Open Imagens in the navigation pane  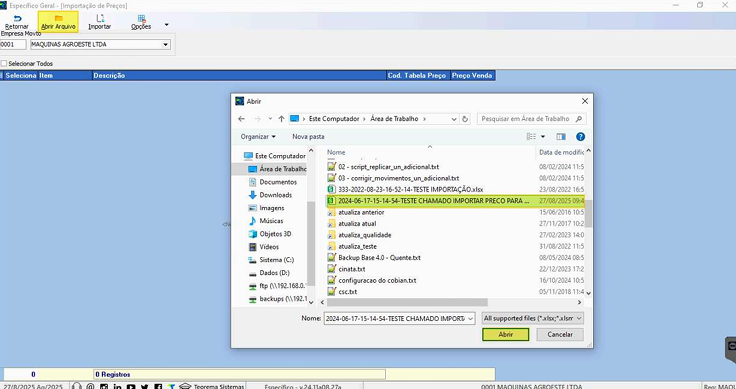pyautogui.click(x=266, y=208)
